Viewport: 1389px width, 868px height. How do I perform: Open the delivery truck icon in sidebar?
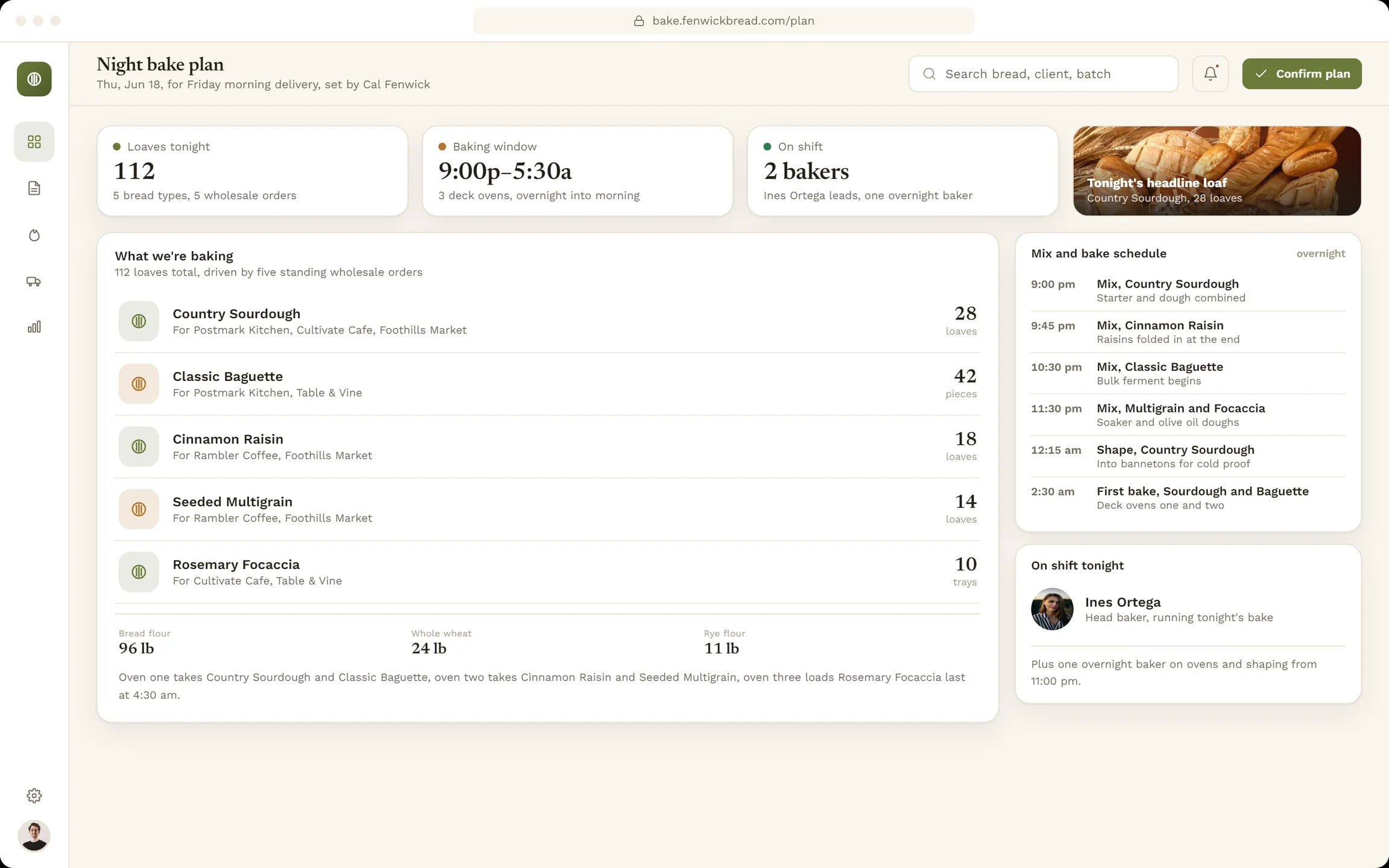(x=34, y=281)
